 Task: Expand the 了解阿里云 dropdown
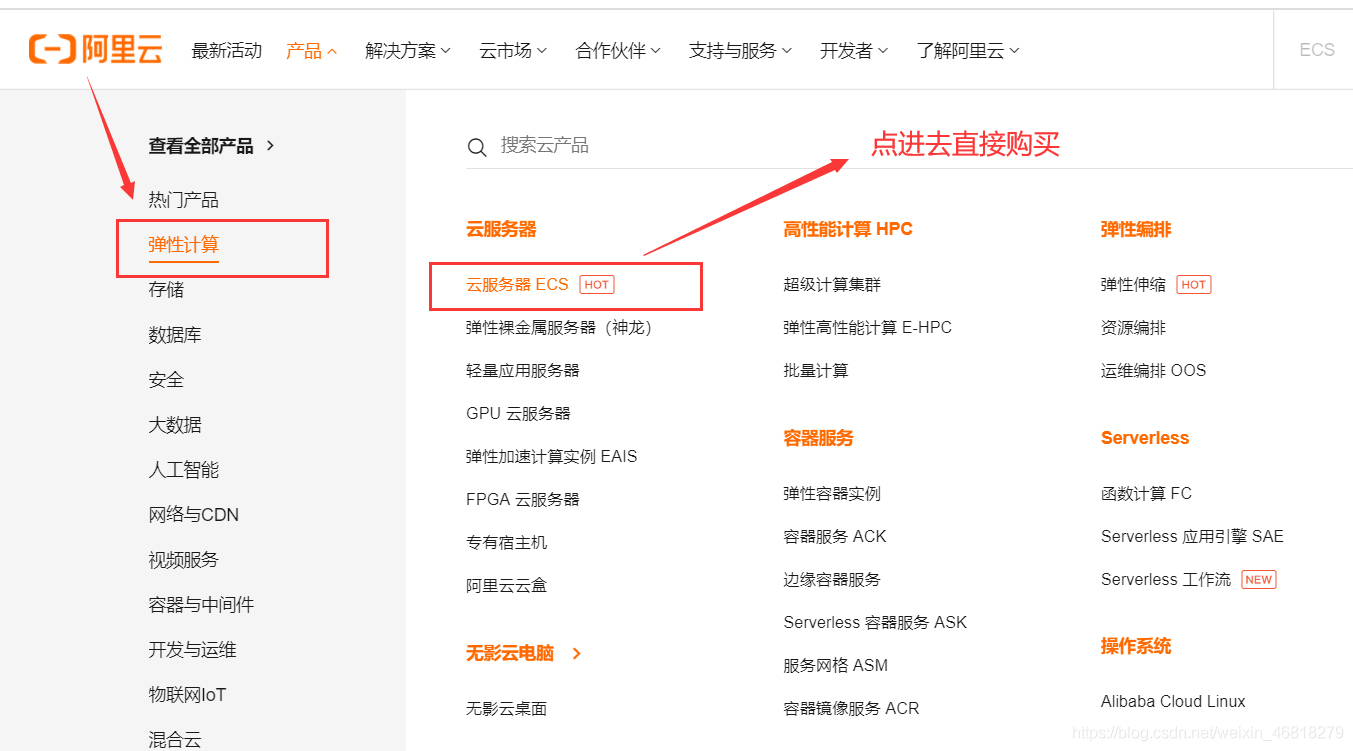(968, 51)
